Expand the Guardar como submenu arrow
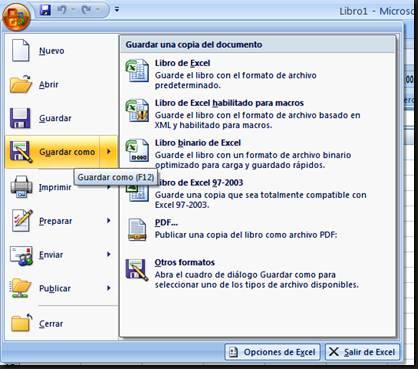 pos(109,152)
